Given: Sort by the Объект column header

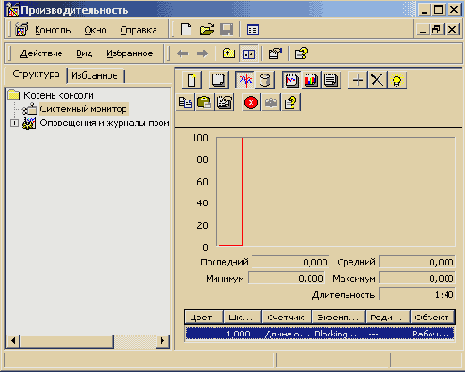Looking at the screenshot, I should click(x=433, y=317).
